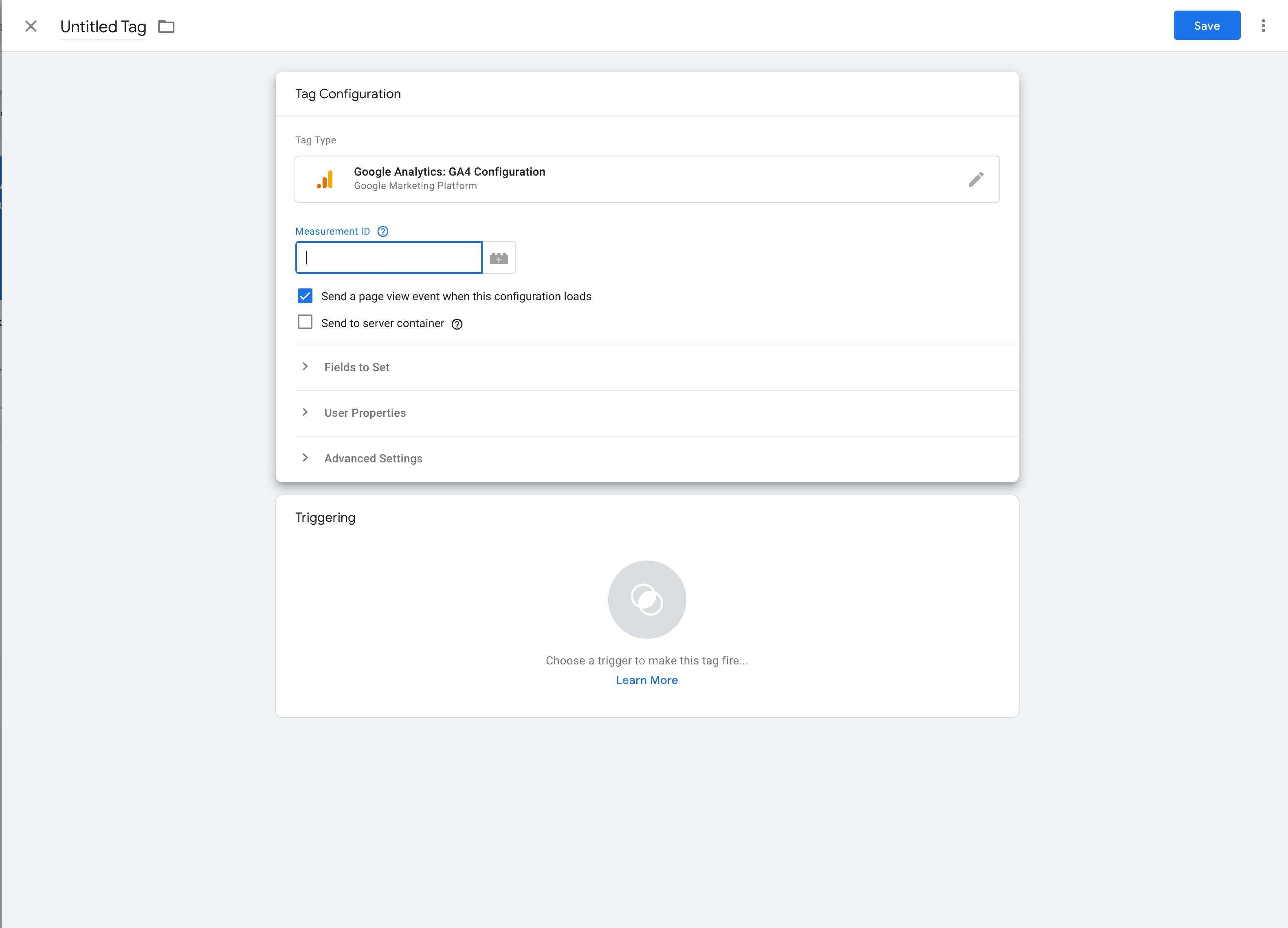Click the 'Tag Type' label
The height and width of the screenshot is (928, 1288).
316,140
